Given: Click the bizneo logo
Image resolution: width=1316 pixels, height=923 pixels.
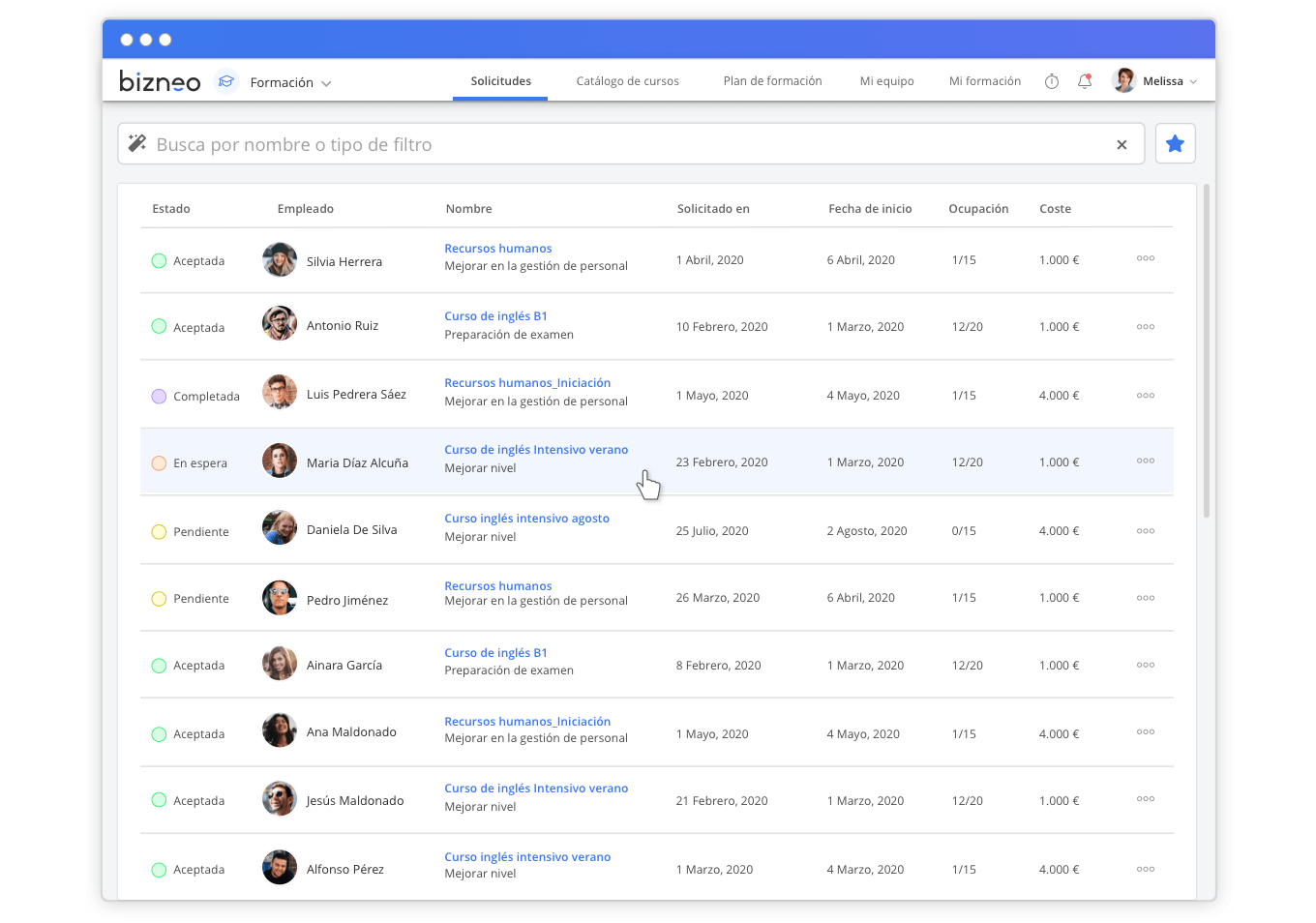Looking at the screenshot, I should (160, 82).
